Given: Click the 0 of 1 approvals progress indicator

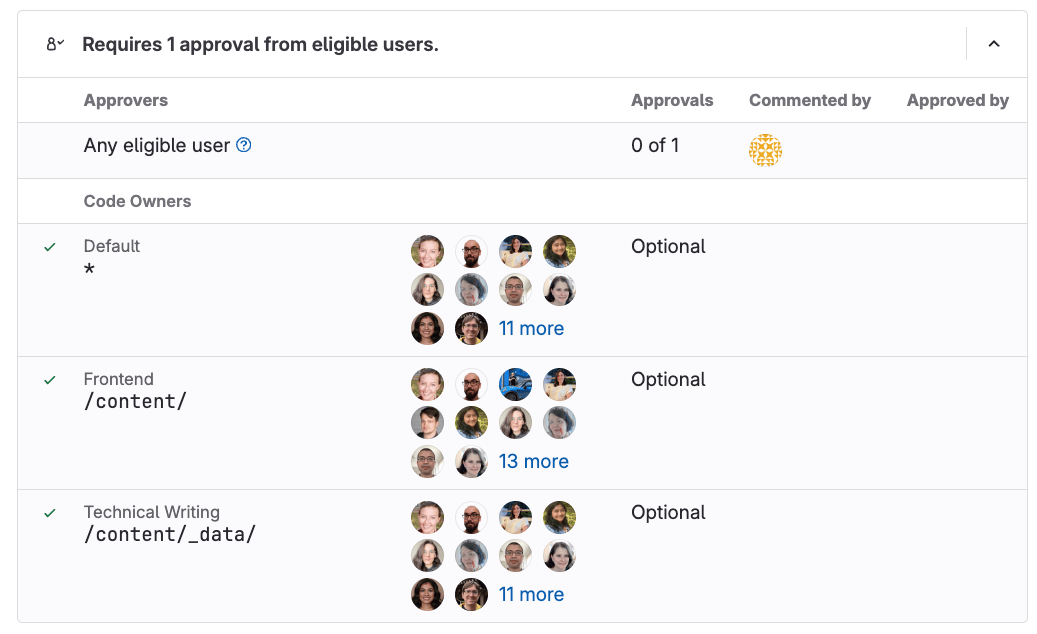Looking at the screenshot, I should click(653, 145).
